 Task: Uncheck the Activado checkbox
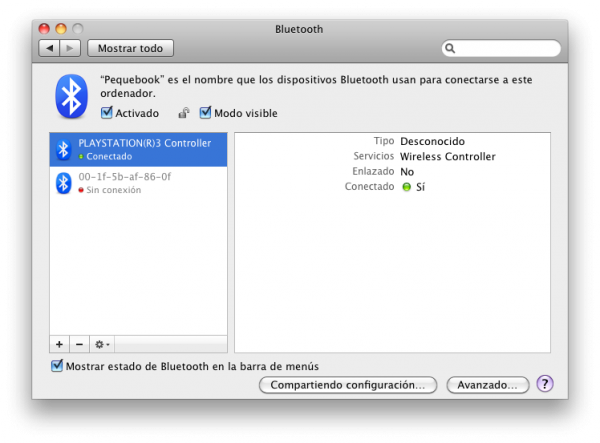pos(106,112)
